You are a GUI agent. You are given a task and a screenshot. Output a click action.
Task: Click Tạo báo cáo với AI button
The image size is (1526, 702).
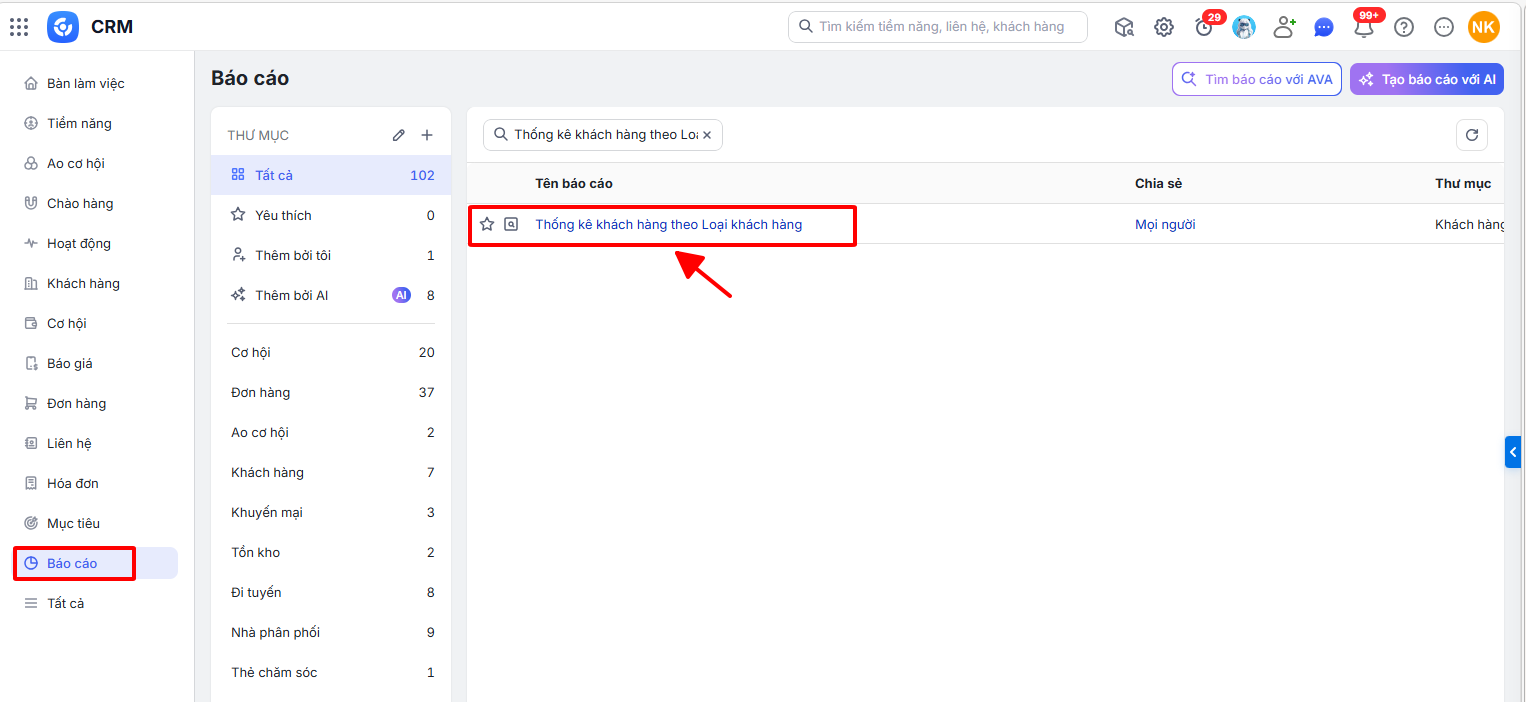point(1427,79)
